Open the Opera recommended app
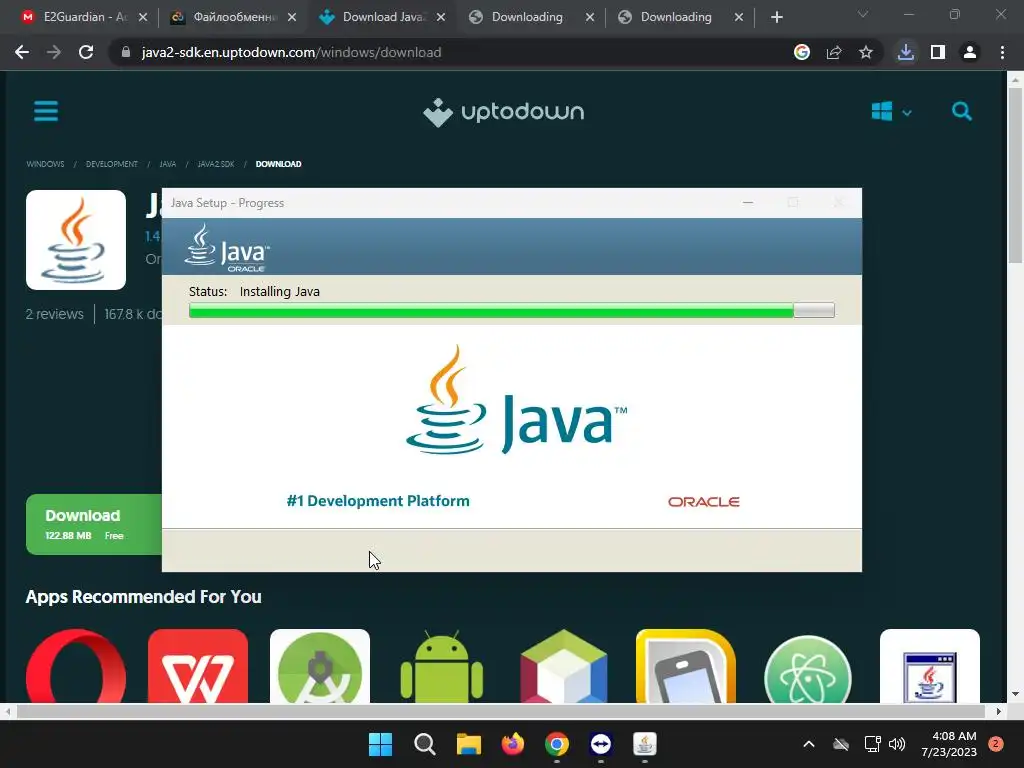Image resolution: width=1024 pixels, height=768 pixels. (76, 666)
